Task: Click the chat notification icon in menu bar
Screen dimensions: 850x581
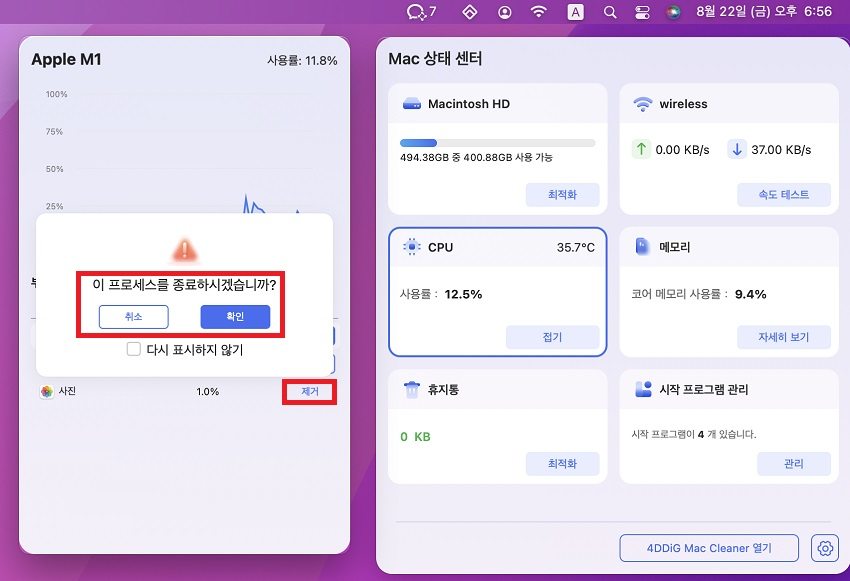Action: pos(421,11)
